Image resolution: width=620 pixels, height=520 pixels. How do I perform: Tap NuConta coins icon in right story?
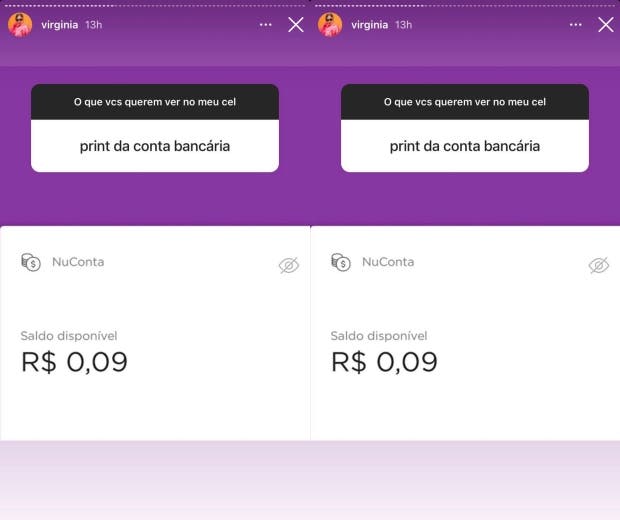pyautogui.click(x=341, y=262)
